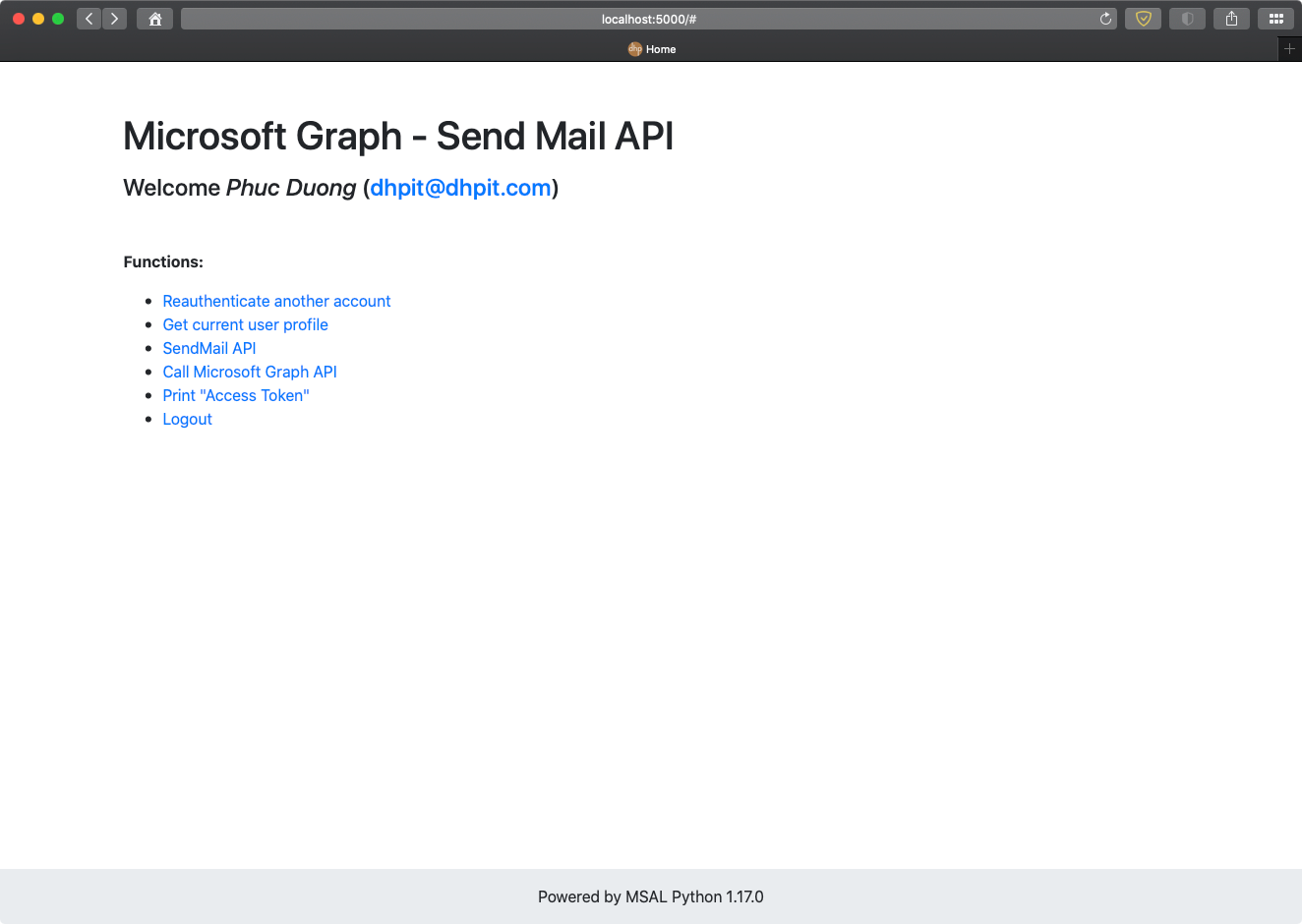Image resolution: width=1302 pixels, height=924 pixels.
Task: Open the browser home page icon
Action: pos(155,19)
